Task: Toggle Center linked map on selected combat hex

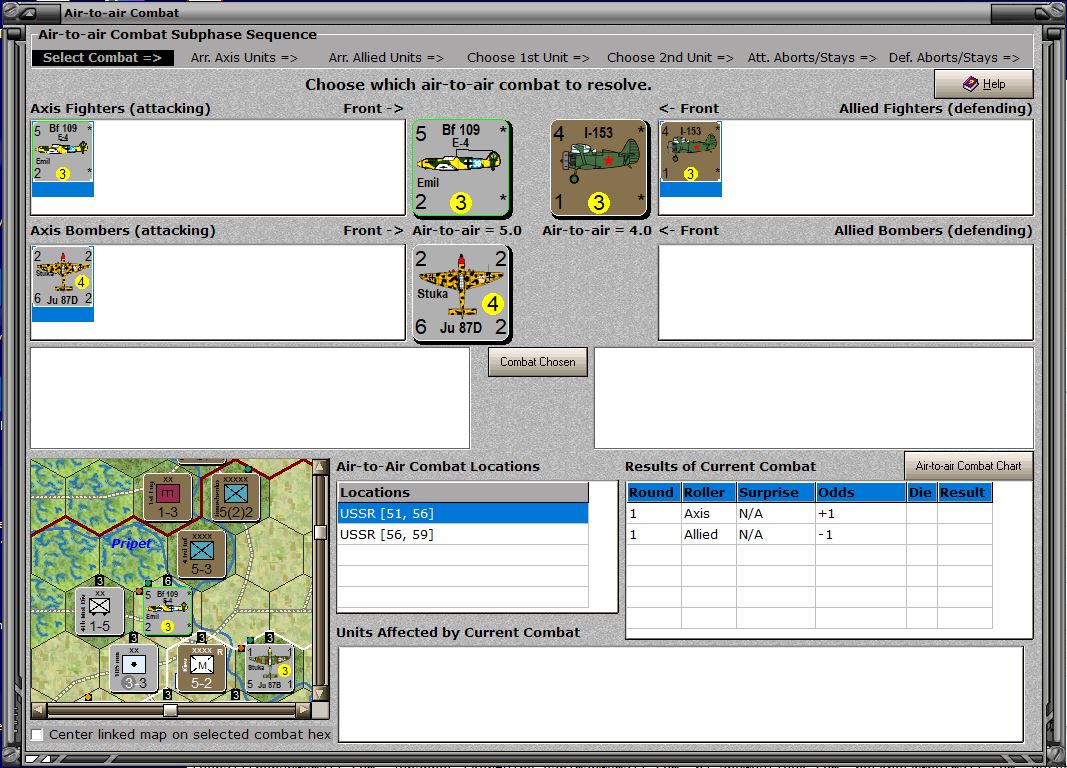Action: (x=37, y=735)
